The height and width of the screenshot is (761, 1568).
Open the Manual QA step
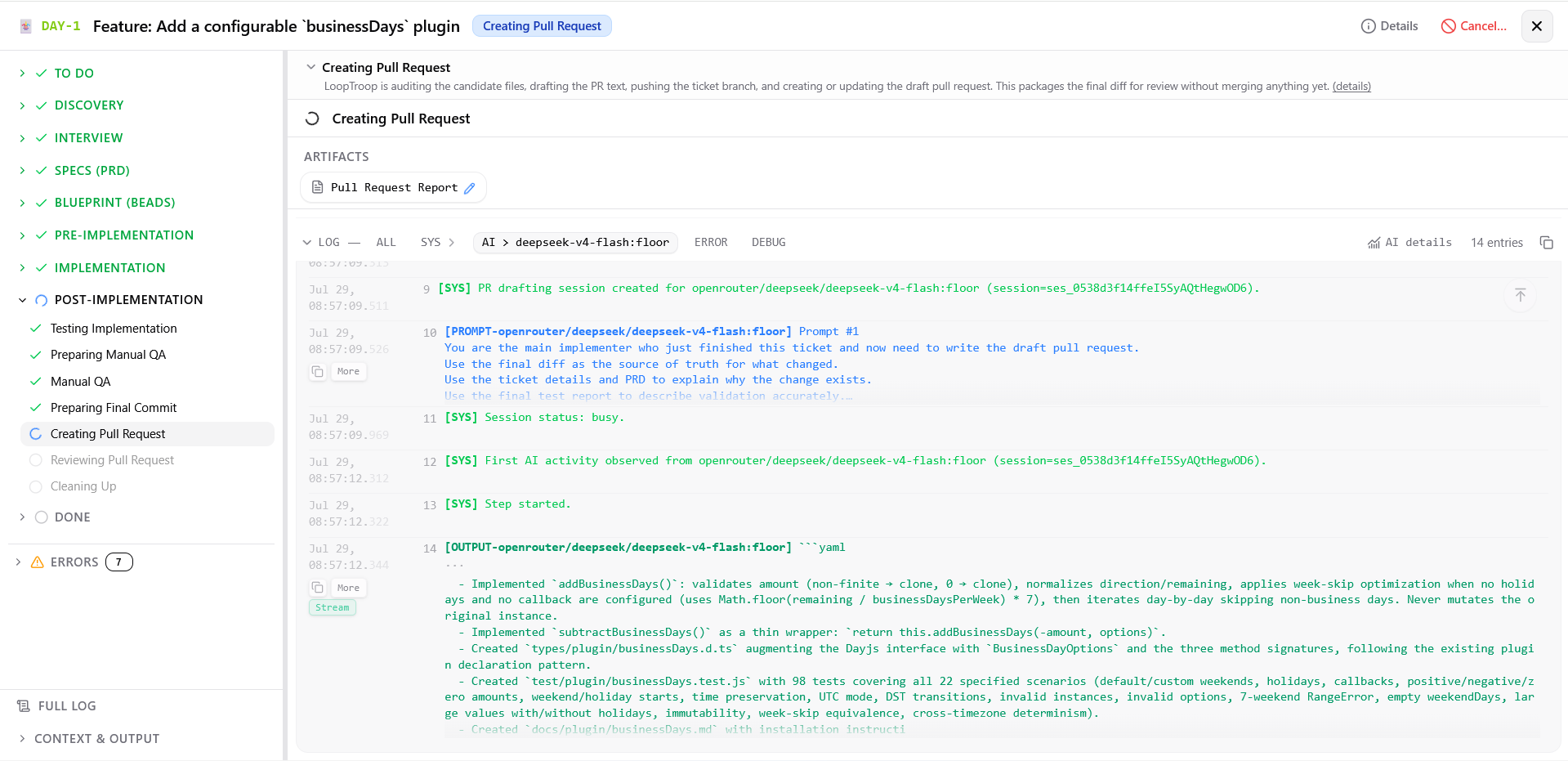coord(80,382)
